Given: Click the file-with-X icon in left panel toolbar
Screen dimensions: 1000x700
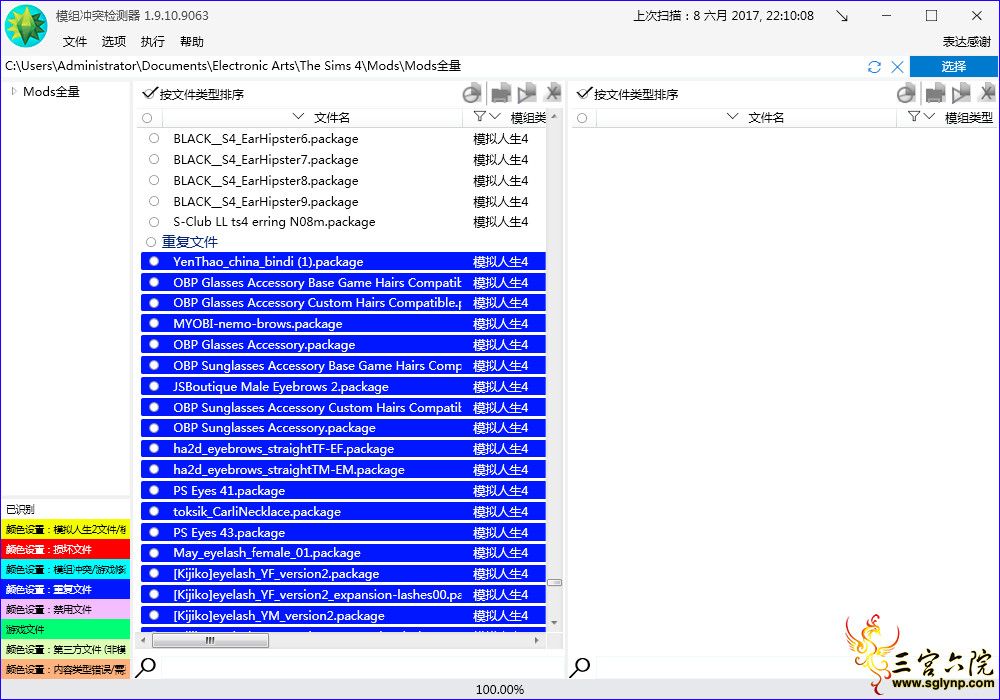Looking at the screenshot, I should point(552,94).
